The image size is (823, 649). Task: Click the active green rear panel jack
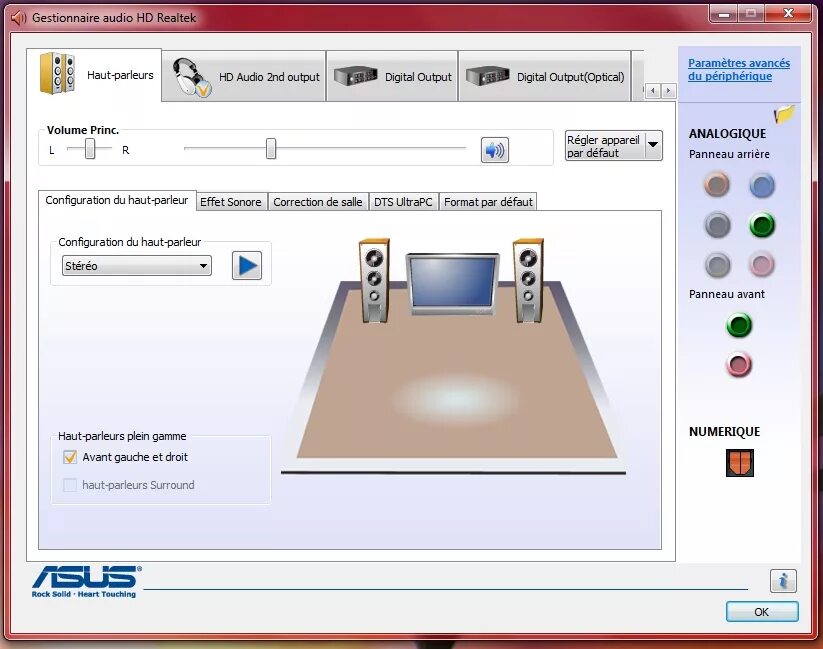[x=762, y=225]
